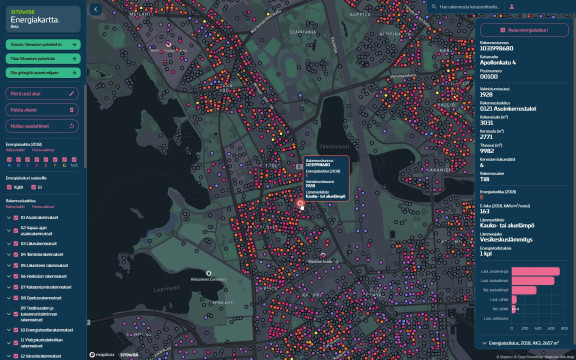Expand the 08 Opetusrakennukset tree item
The image size is (576, 360).
(9, 298)
